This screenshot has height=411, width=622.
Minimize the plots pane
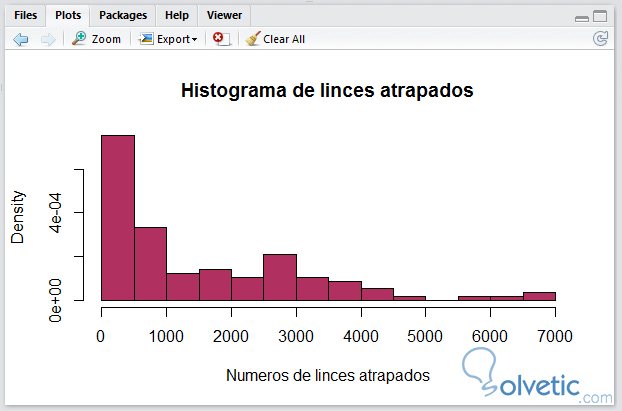pyautogui.click(x=582, y=18)
